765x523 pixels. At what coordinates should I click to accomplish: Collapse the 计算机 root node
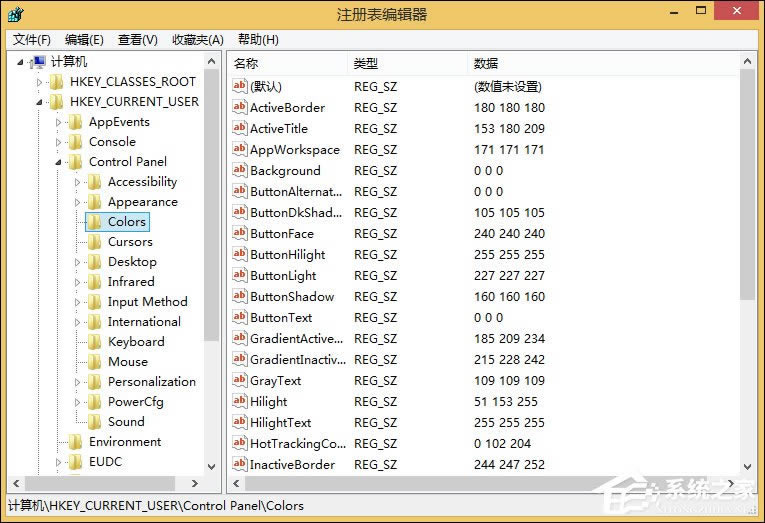[x=20, y=62]
